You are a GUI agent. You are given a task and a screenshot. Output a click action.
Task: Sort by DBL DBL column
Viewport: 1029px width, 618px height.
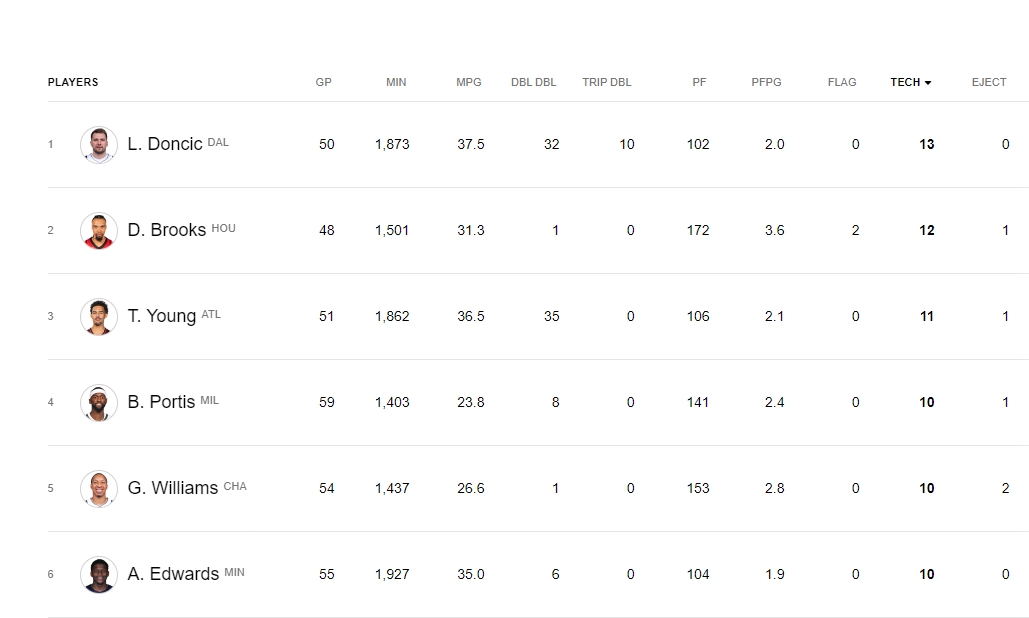534,82
